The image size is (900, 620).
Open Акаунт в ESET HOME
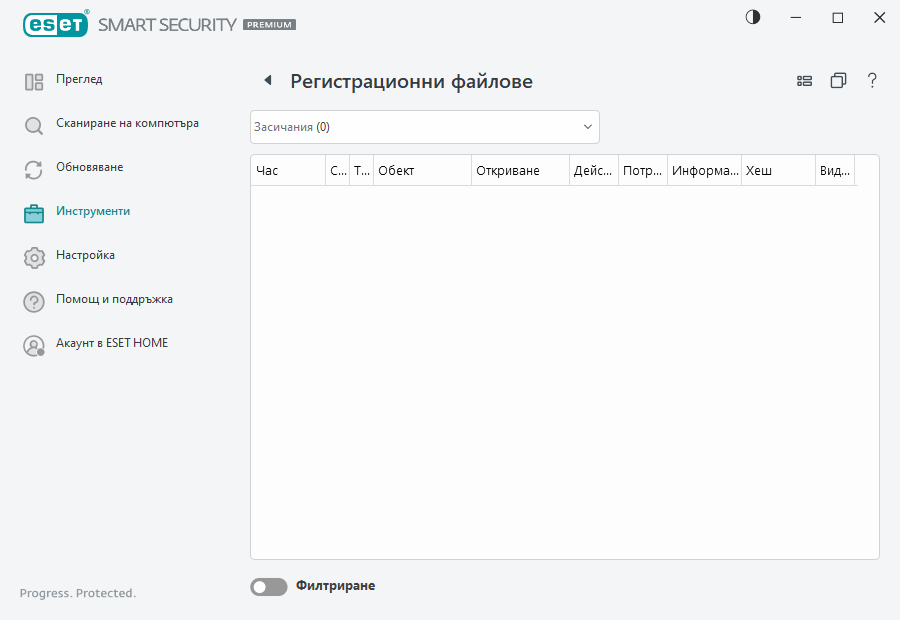(112, 343)
